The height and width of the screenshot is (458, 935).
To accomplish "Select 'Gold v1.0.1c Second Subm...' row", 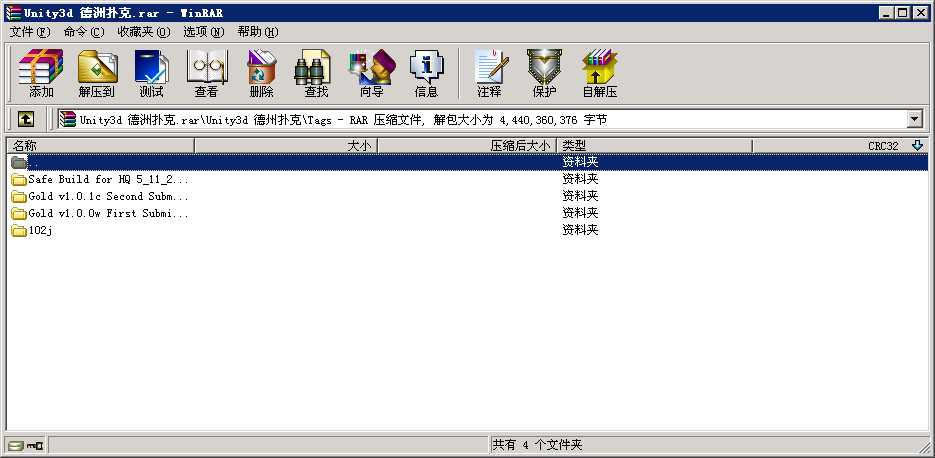I will click(467, 196).
